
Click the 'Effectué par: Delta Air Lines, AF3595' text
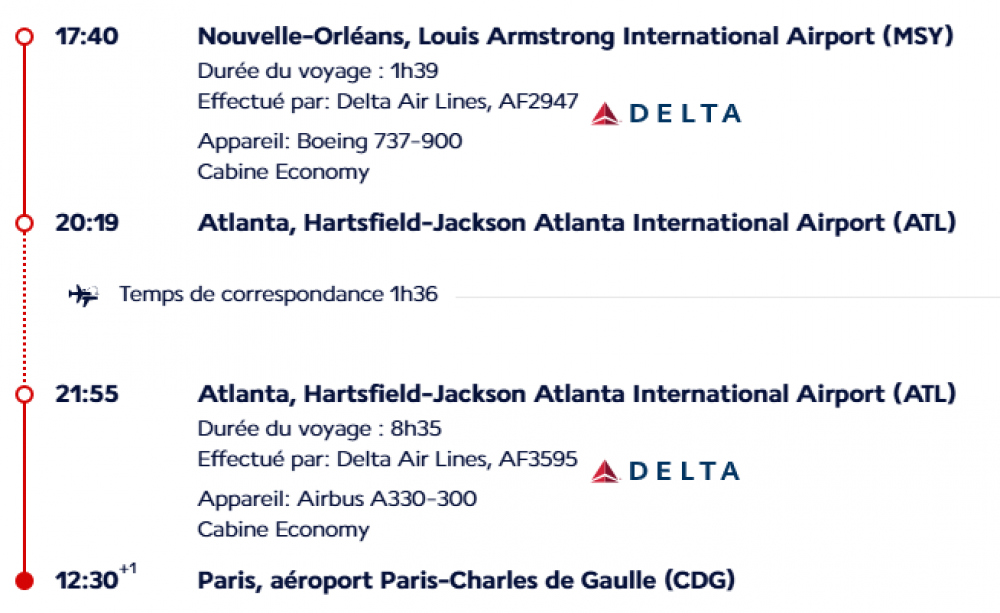pyautogui.click(x=387, y=459)
